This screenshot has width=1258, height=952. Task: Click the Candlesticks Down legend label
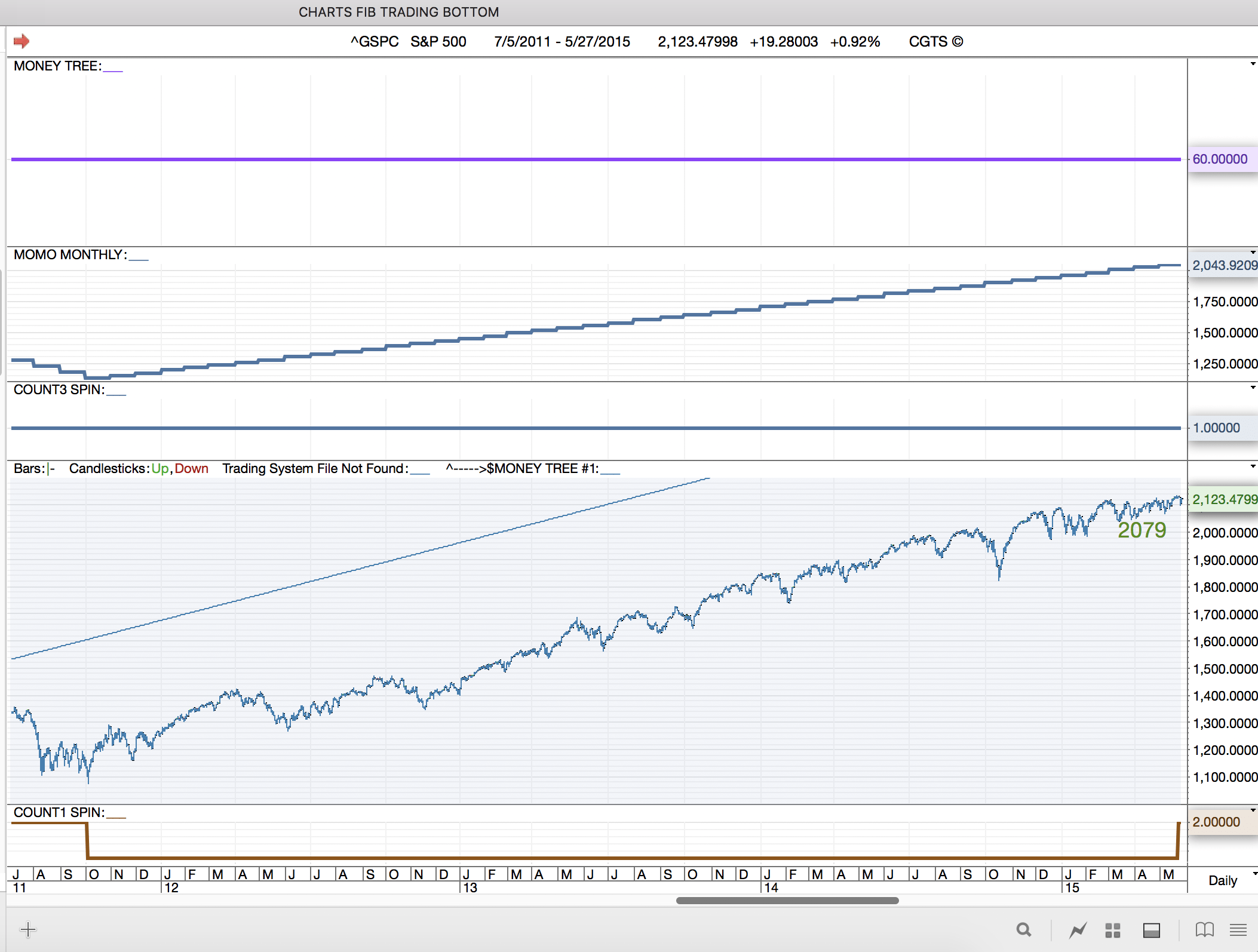tap(191, 469)
